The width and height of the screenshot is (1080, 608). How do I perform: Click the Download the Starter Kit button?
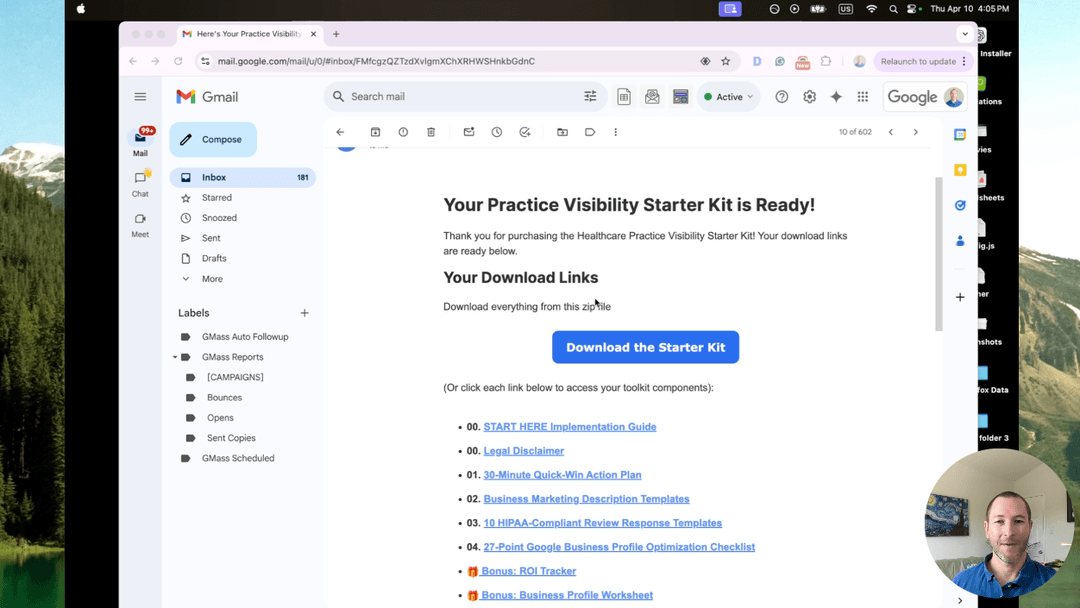coord(645,347)
